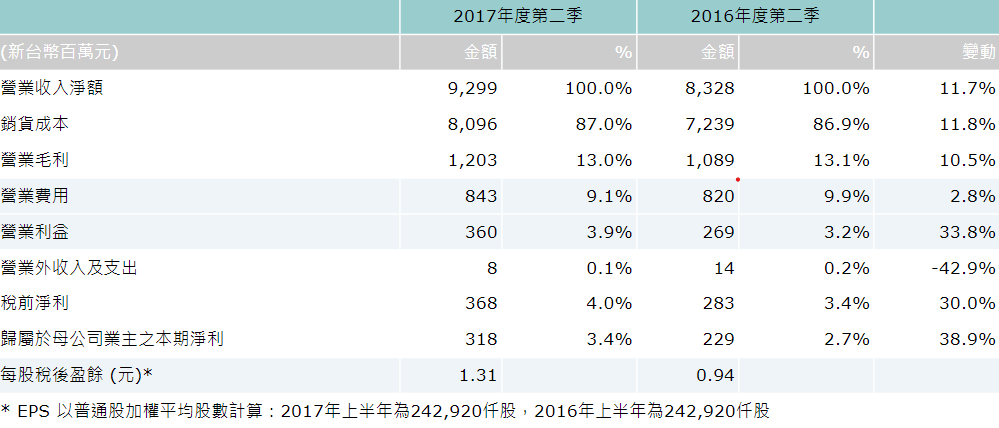The image size is (999, 428).
Task: Click the 歸屬於母公司業主之本期淨利 row label
Action: click(x=112, y=339)
